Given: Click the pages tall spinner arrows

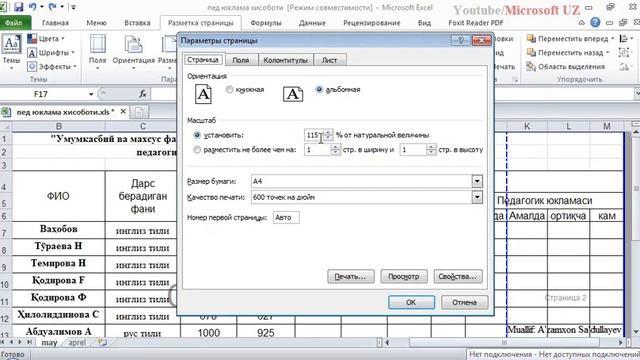Looking at the screenshot, I should [431, 150].
